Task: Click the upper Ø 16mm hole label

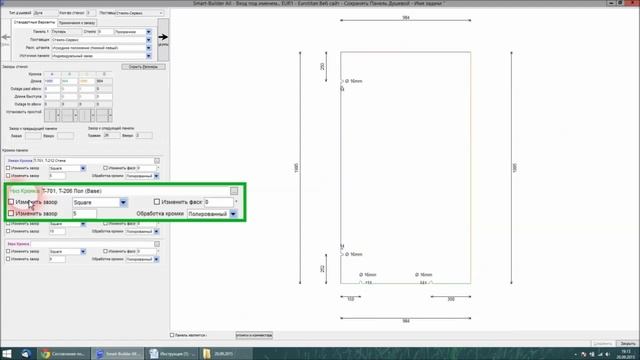Action: [x=353, y=81]
